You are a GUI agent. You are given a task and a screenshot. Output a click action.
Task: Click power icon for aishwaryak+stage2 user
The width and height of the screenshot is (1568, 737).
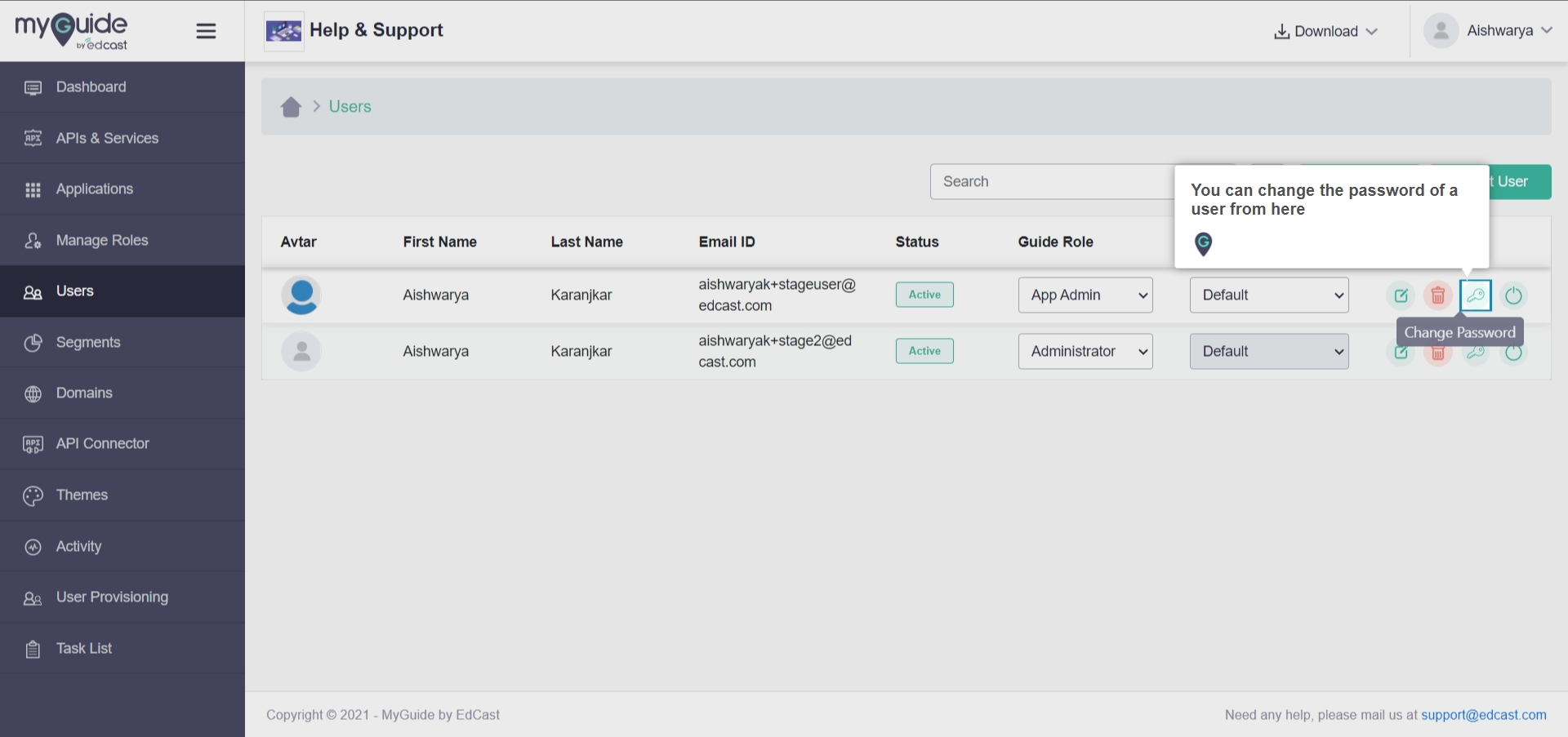point(1513,353)
